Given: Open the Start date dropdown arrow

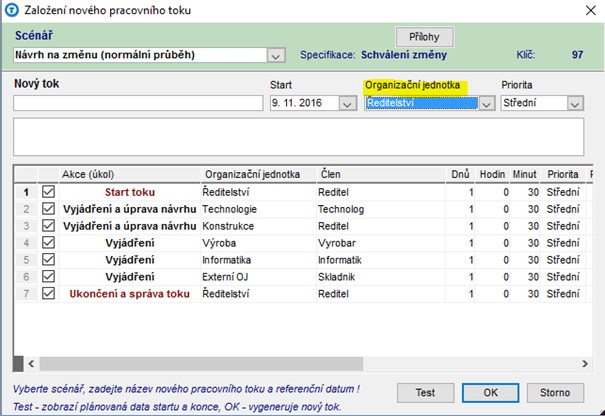Looking at the screenshot, I should pyautogui.click(x=347, y=103).
